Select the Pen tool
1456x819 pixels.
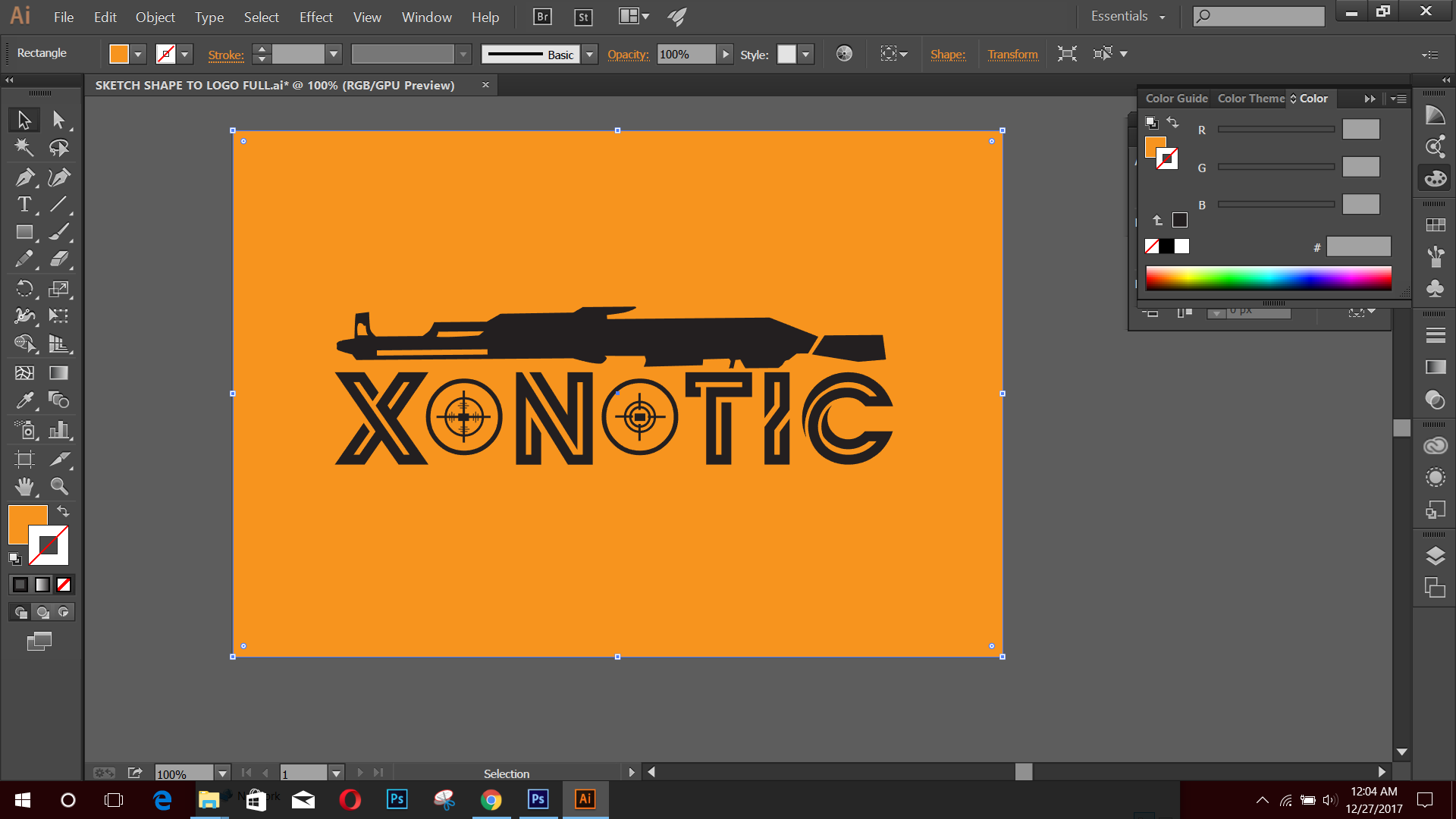(x=24, y=177)
